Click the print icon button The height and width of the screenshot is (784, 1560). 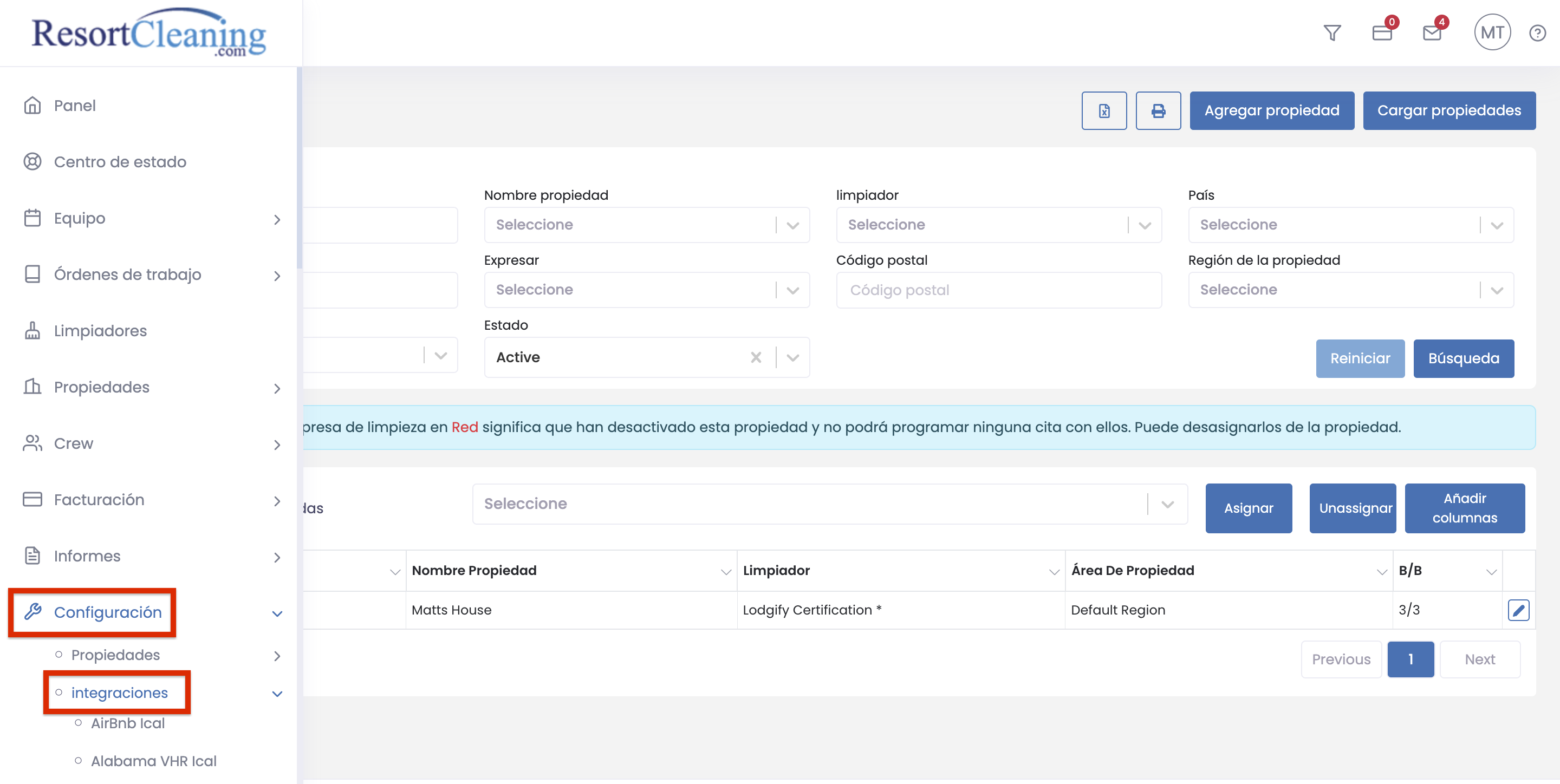[1158, 111]
